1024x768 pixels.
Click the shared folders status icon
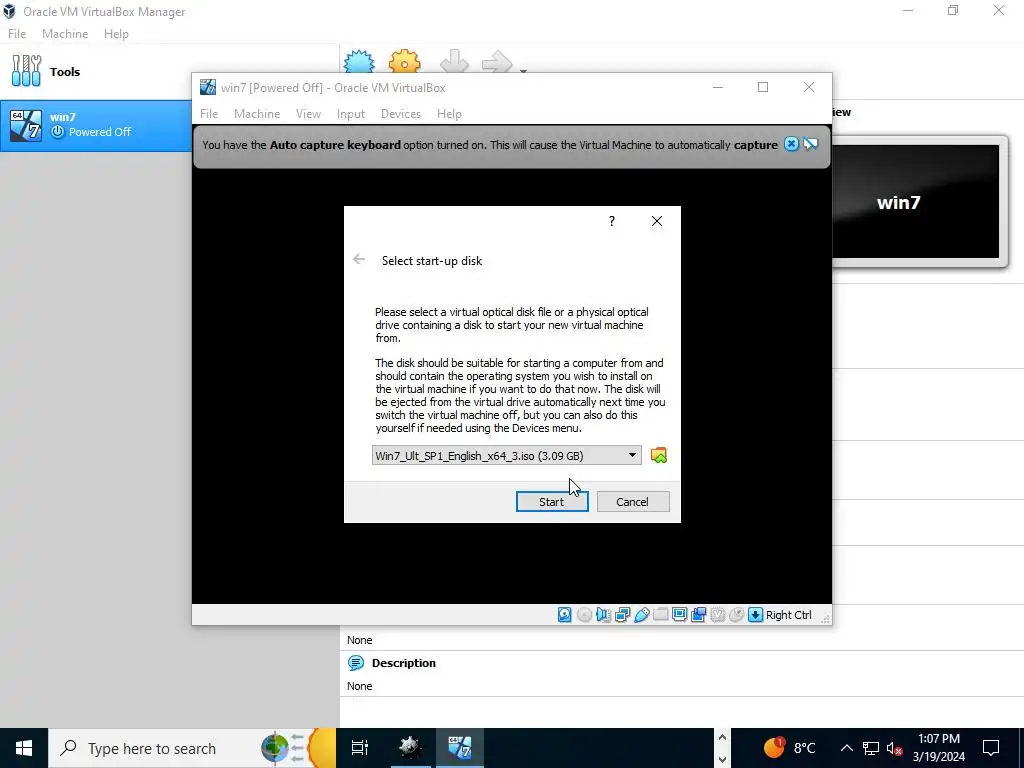click(x=660, y=615)
